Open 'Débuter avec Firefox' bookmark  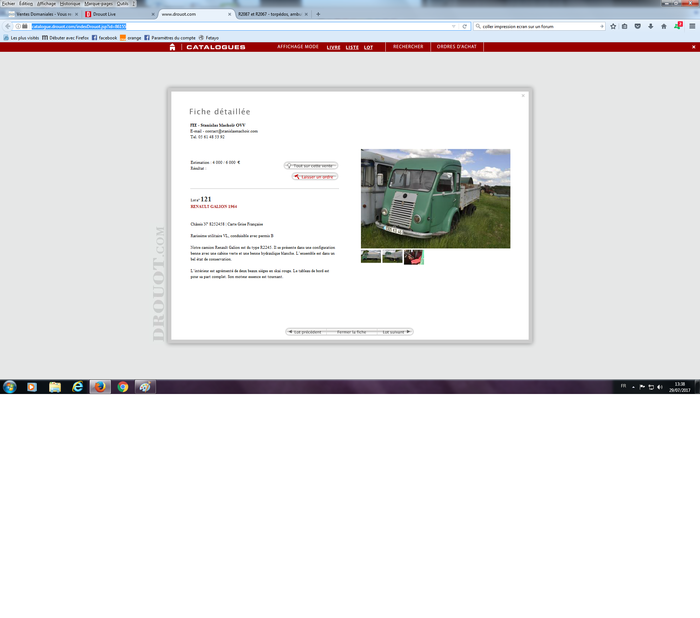click(x=65, y=38)
